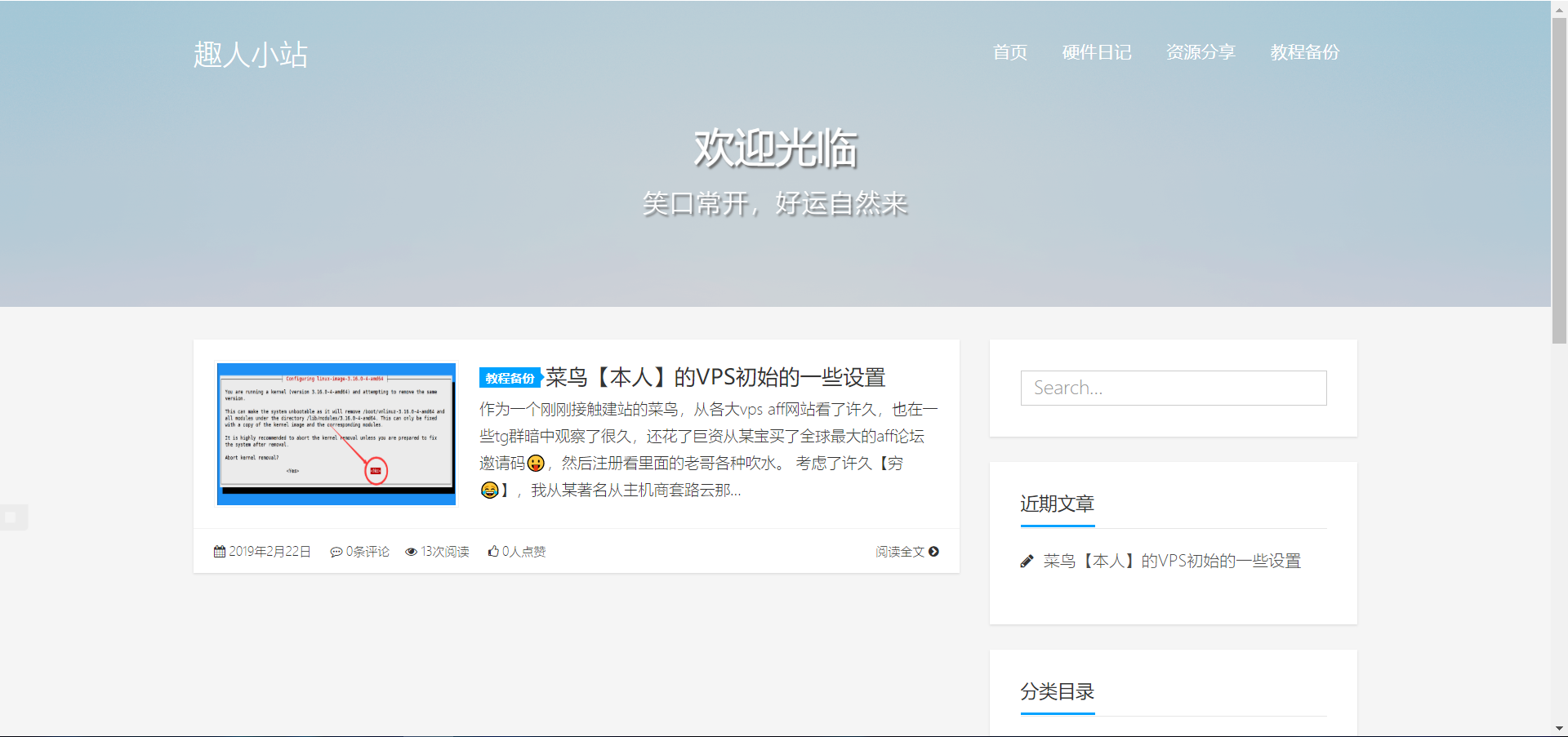Click the calendar icon beside the post date
This screenshot has width=1568, height=737.
pos(220,552)
